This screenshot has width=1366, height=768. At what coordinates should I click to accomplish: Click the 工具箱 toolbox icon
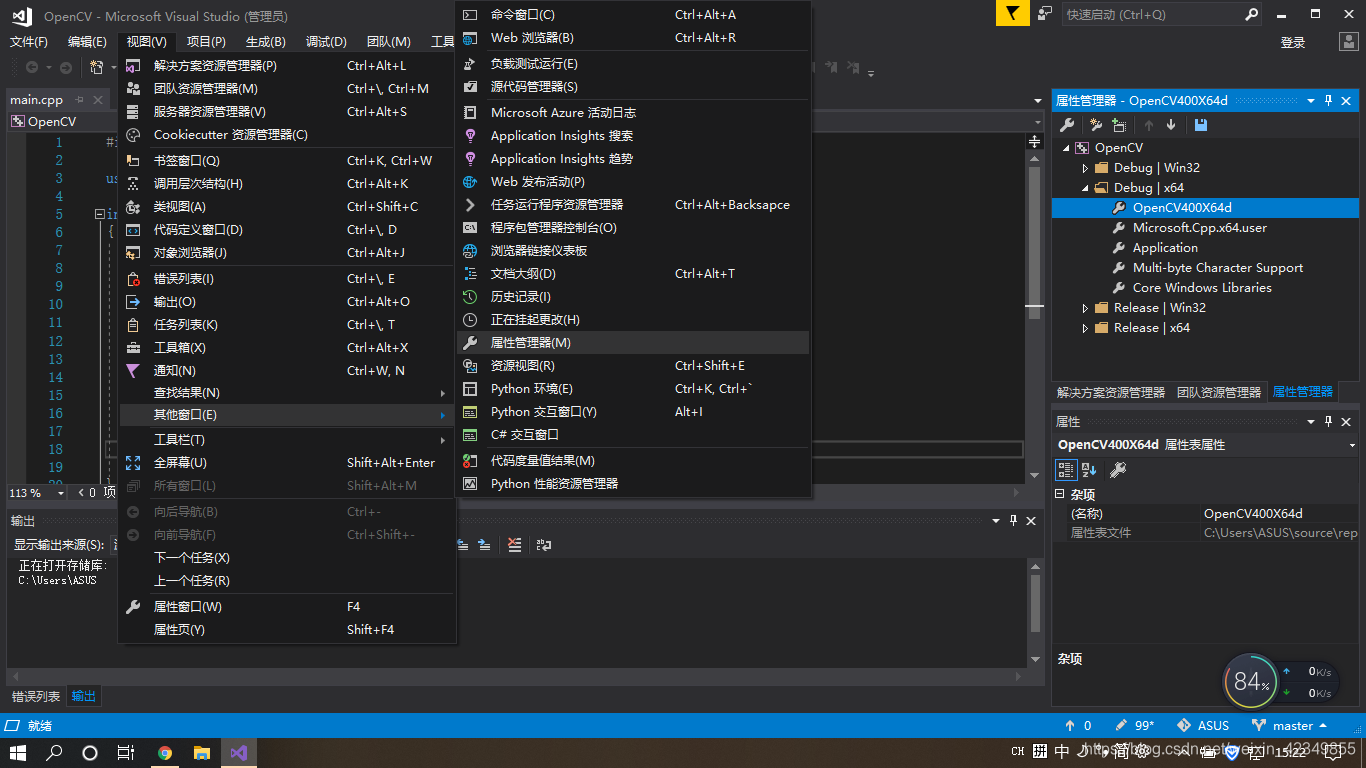(x=133, y=347)
